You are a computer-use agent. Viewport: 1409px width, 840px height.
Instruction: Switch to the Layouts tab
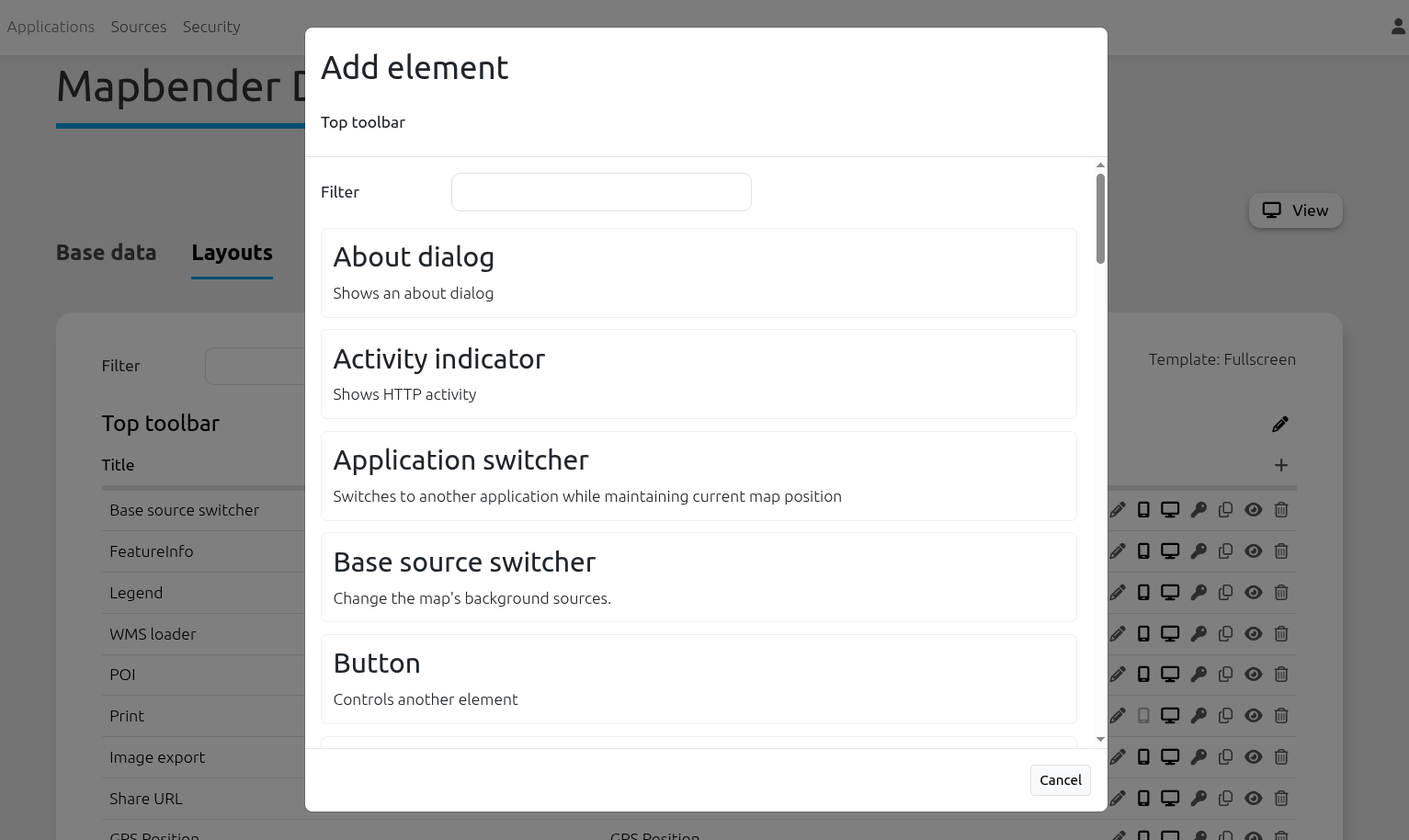[232, 253]
